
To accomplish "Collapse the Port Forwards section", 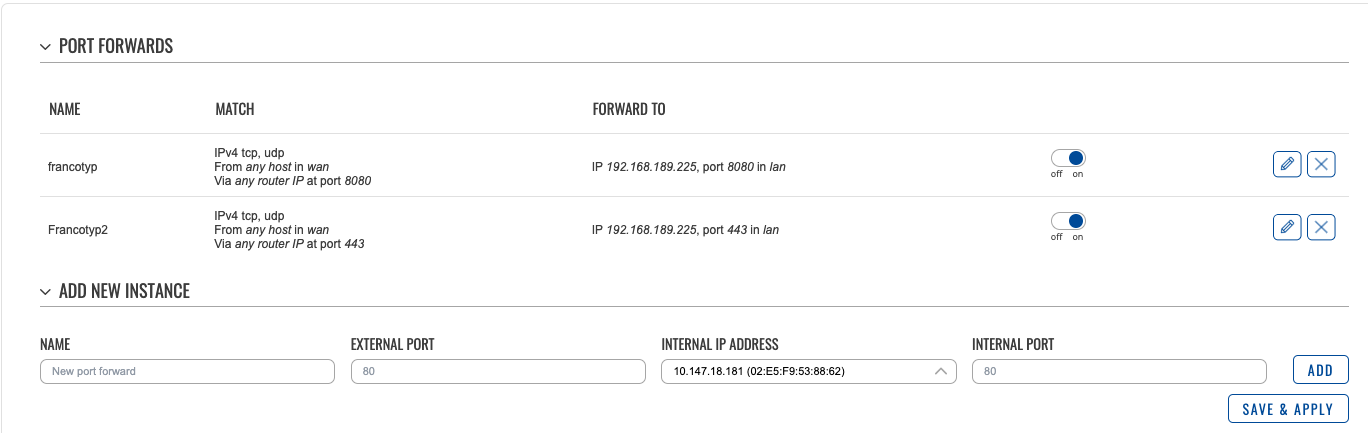I will (x=45, y=47).
